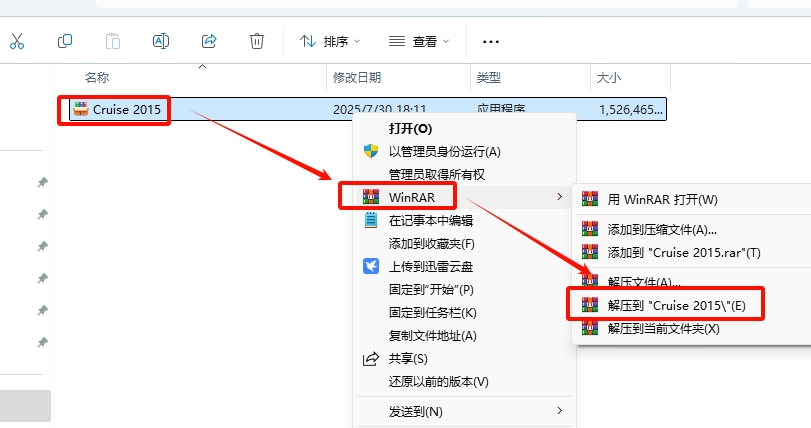Sort by the 大小 column header
This screenshot has width=811, height=428.
(x=609, y=78)
